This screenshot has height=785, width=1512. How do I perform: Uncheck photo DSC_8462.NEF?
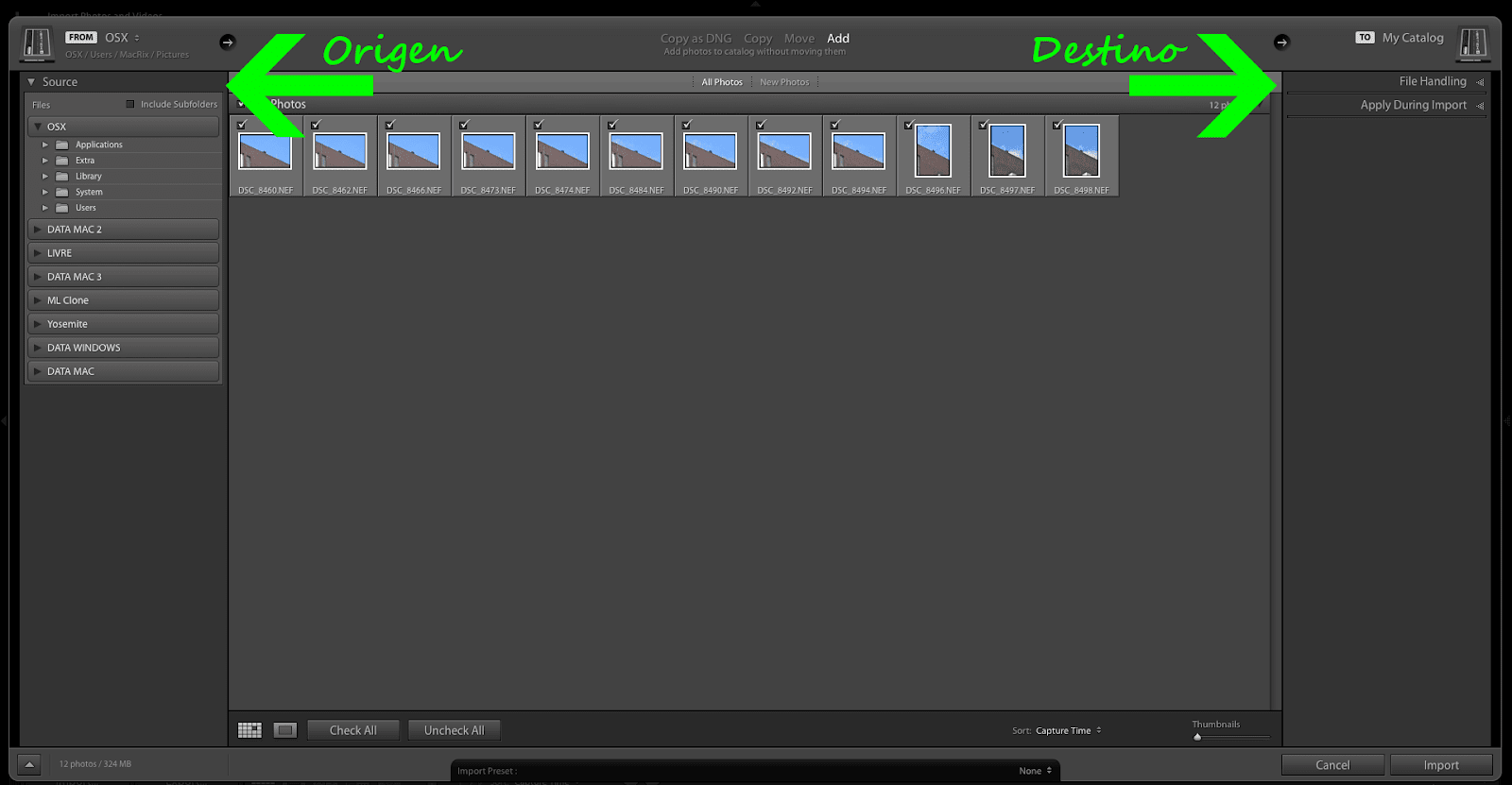click(317, 125)
